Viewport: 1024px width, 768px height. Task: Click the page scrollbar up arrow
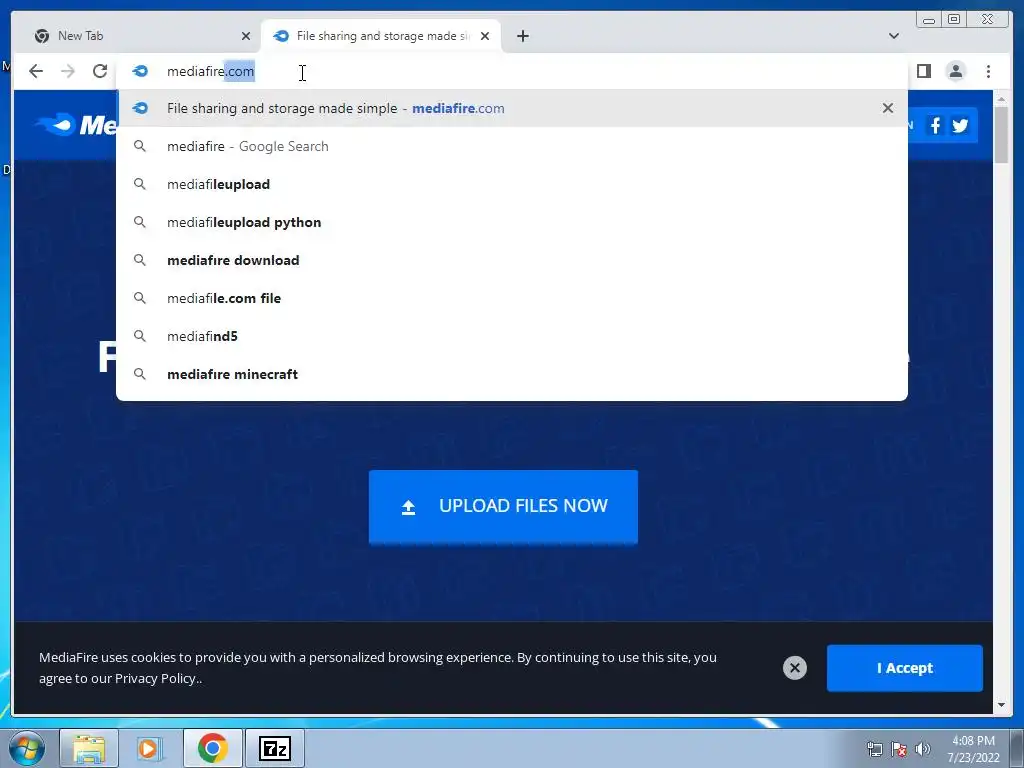(1001, 99)
